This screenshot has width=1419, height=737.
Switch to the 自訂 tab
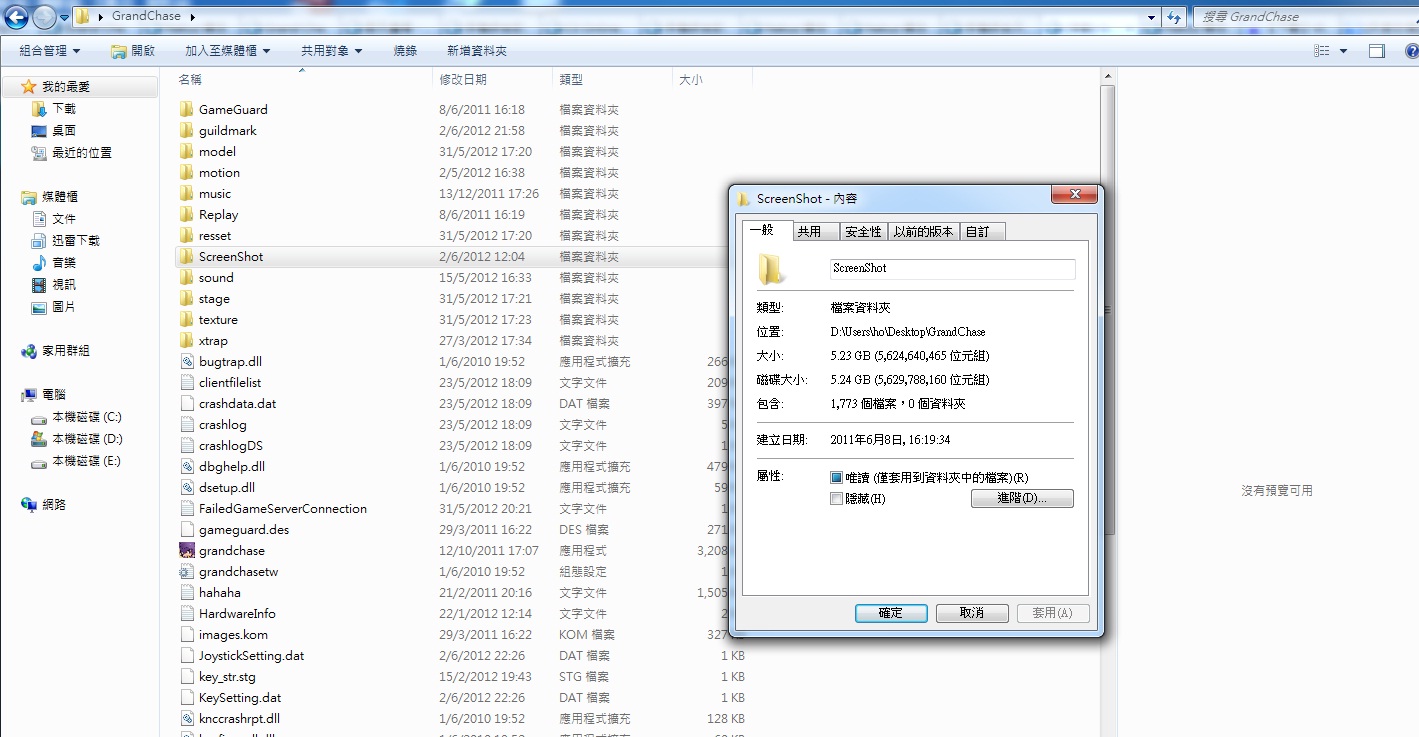[x=983, y=232]
